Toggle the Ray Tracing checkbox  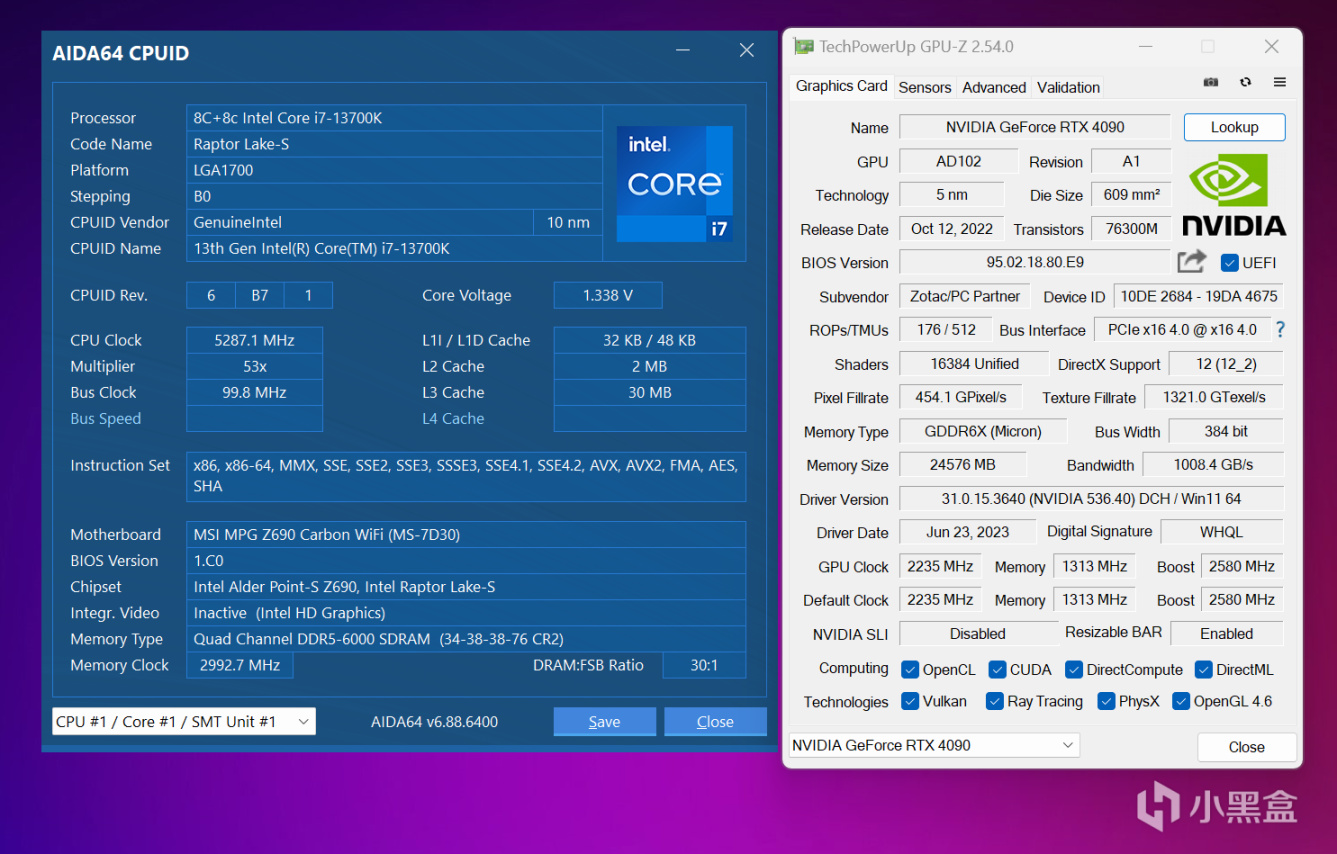994,702
